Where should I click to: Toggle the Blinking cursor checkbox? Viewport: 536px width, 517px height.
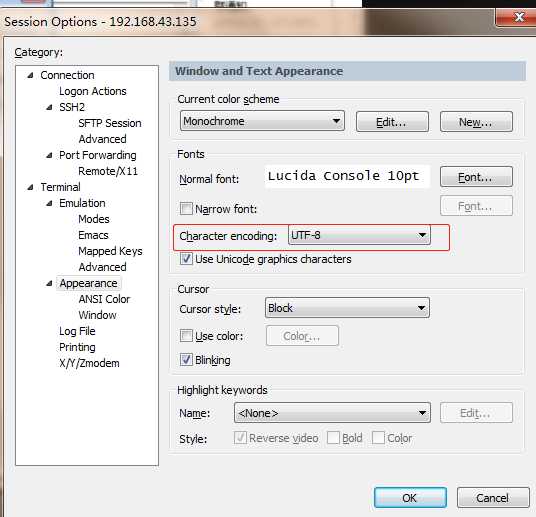(x=186, y=360)
